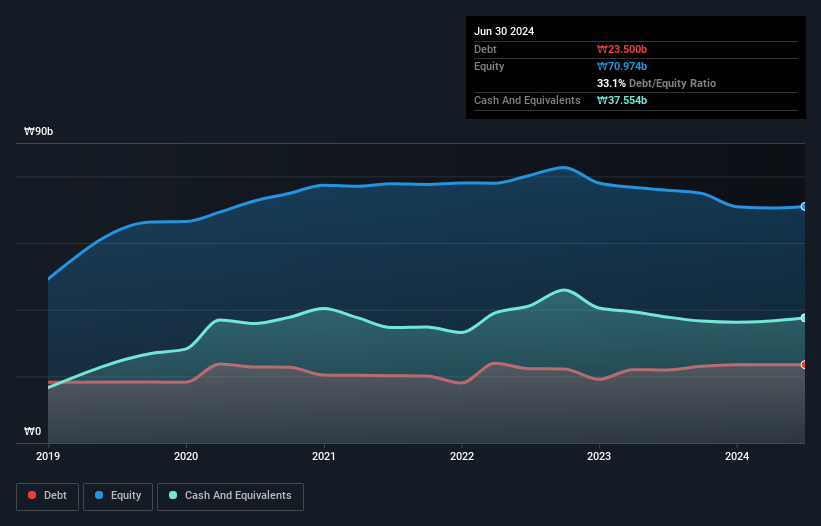Click the 2024 x-axis label
This screenshot has width=821, height=526.
pyautogui.click(x=737, y=456)
